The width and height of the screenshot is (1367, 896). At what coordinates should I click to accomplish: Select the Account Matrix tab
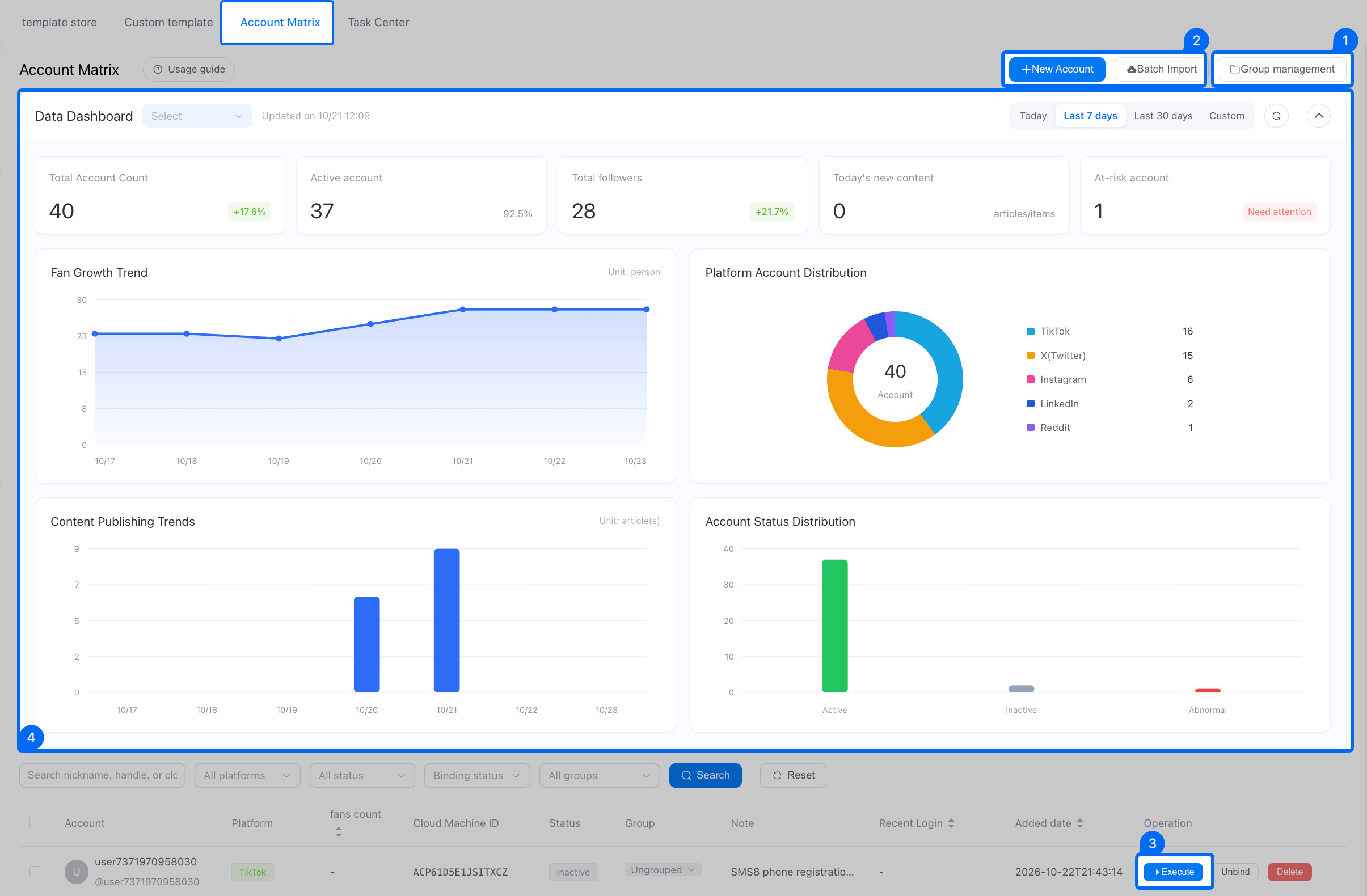click(x=280, y=23)
